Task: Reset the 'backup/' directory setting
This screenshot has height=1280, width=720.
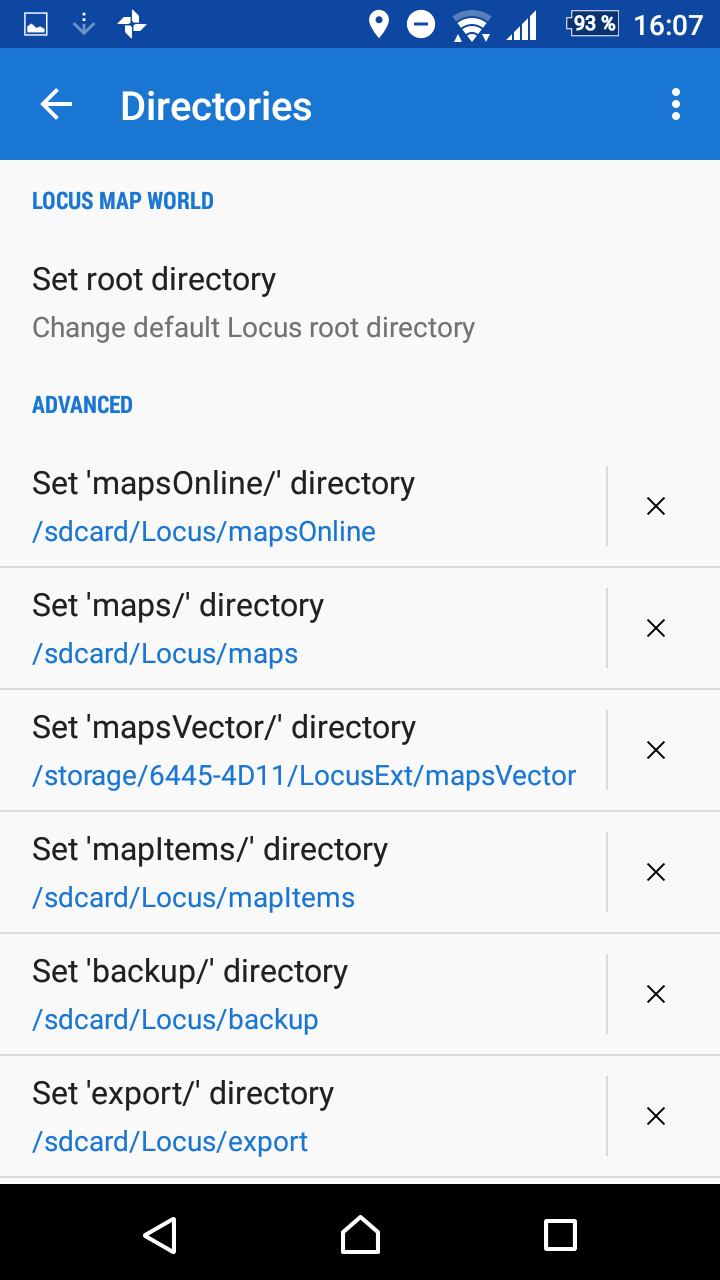Action: tap(656, 994)
